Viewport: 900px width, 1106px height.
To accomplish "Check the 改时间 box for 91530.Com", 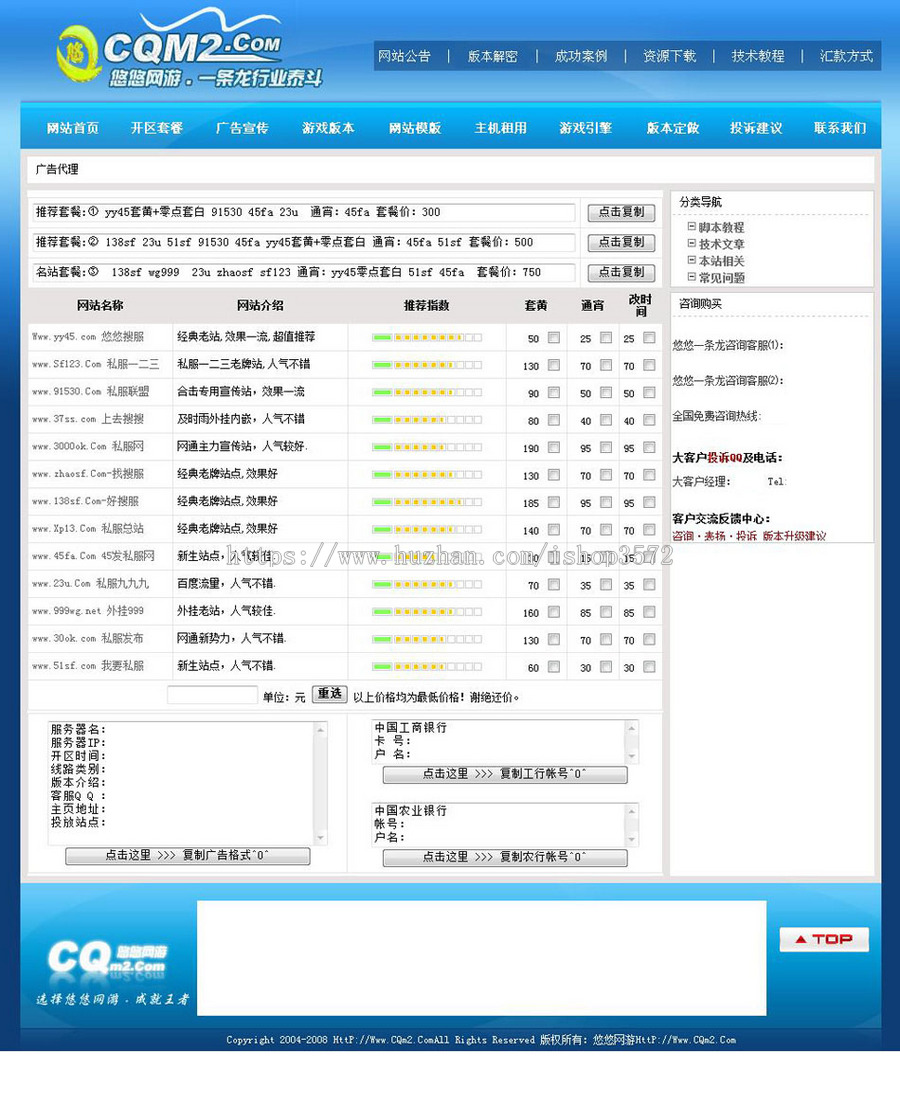I will 650,392.
